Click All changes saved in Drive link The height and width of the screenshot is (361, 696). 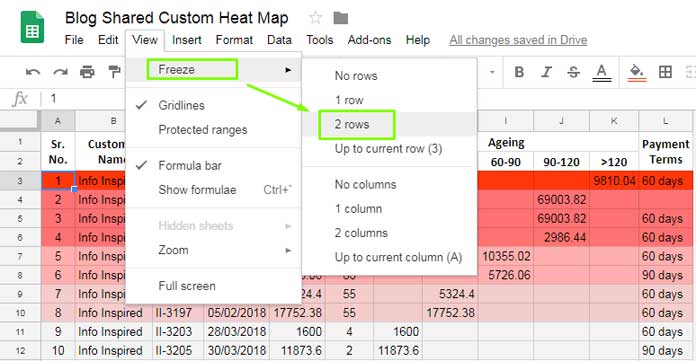click(x=518, y=40)
